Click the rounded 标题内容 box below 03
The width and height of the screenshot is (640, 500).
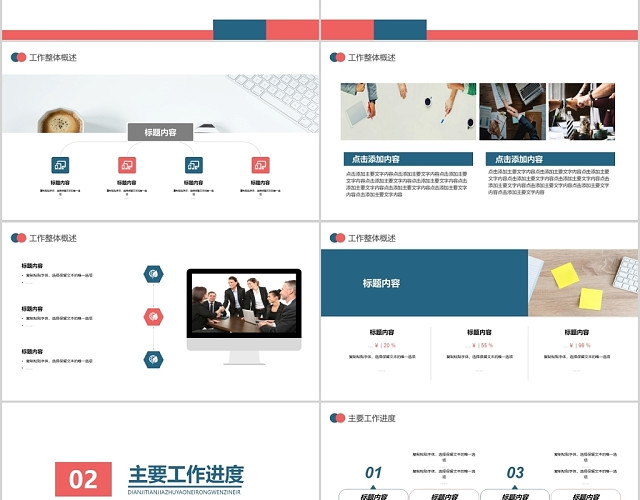tap(515, 495)
